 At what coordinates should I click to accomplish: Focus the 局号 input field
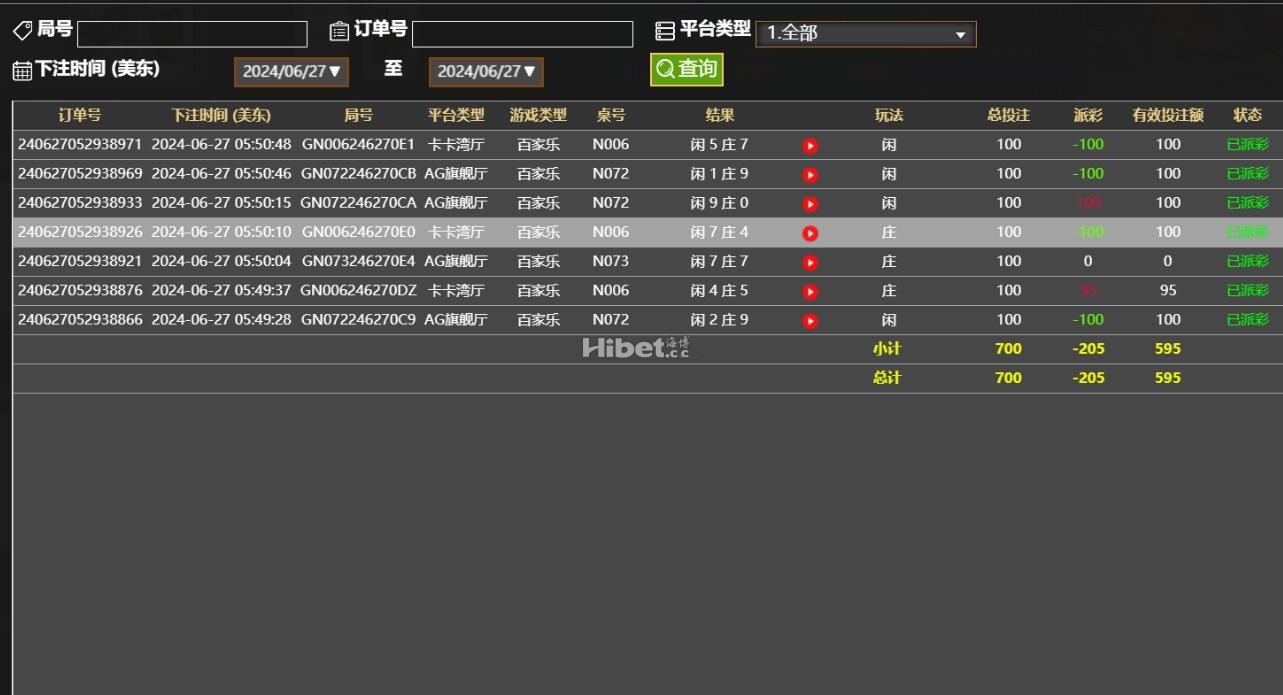pyautogui.click(x=192, y=34)
